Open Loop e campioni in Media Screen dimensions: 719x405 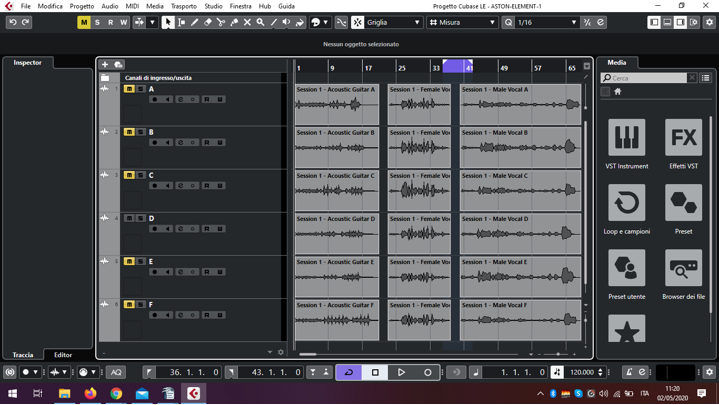(626, 204)
